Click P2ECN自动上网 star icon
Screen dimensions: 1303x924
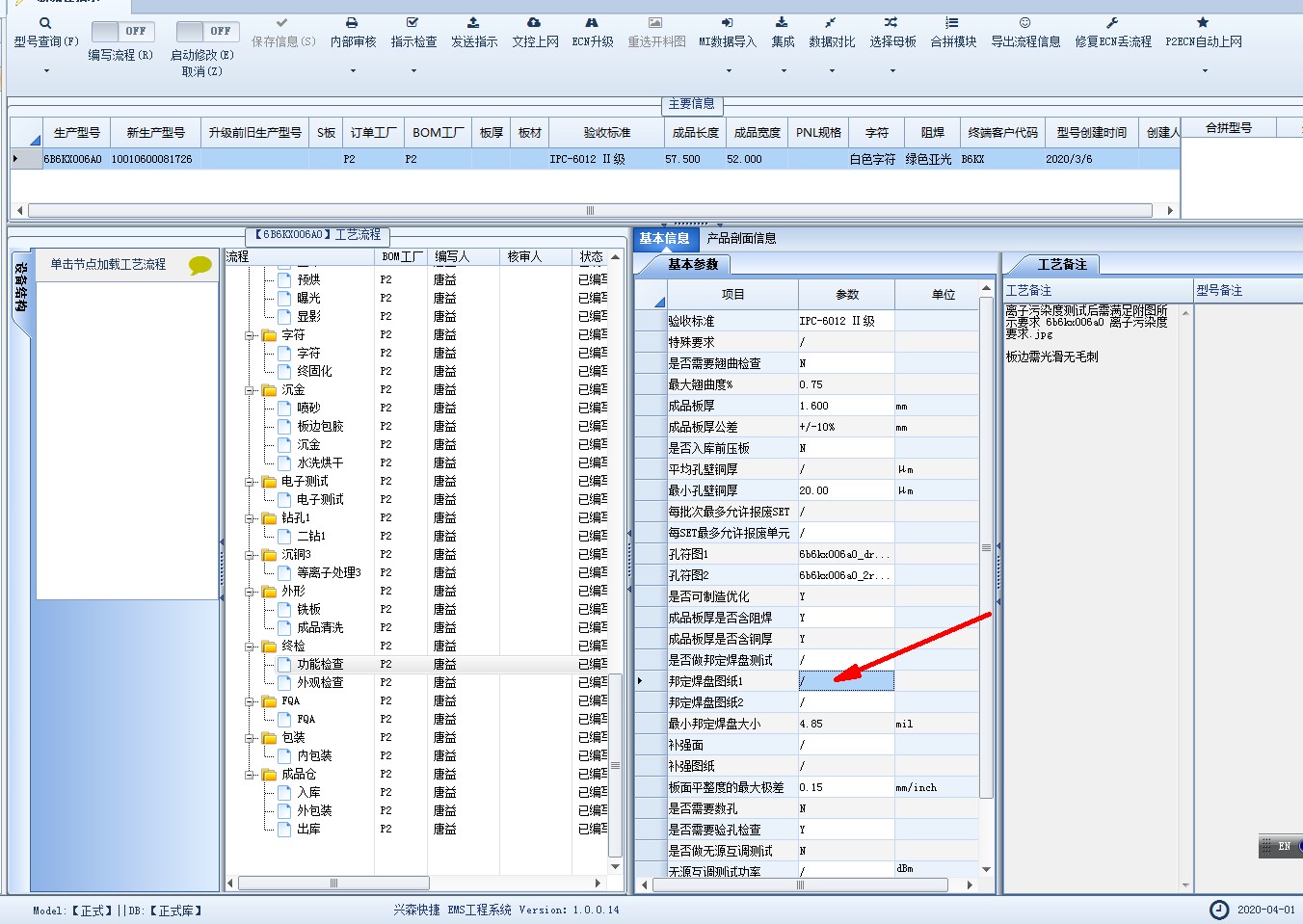(x=1203, y=22)
